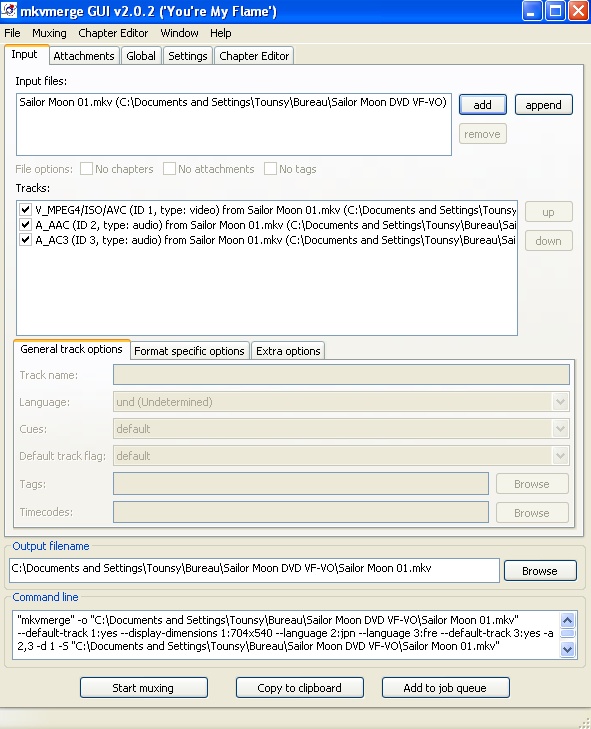This screenshot has width=591, height=729.
Task: Uncheck the A_AC3 audio track checkbox
Action: pyautogui.click(x=26, y=240)
